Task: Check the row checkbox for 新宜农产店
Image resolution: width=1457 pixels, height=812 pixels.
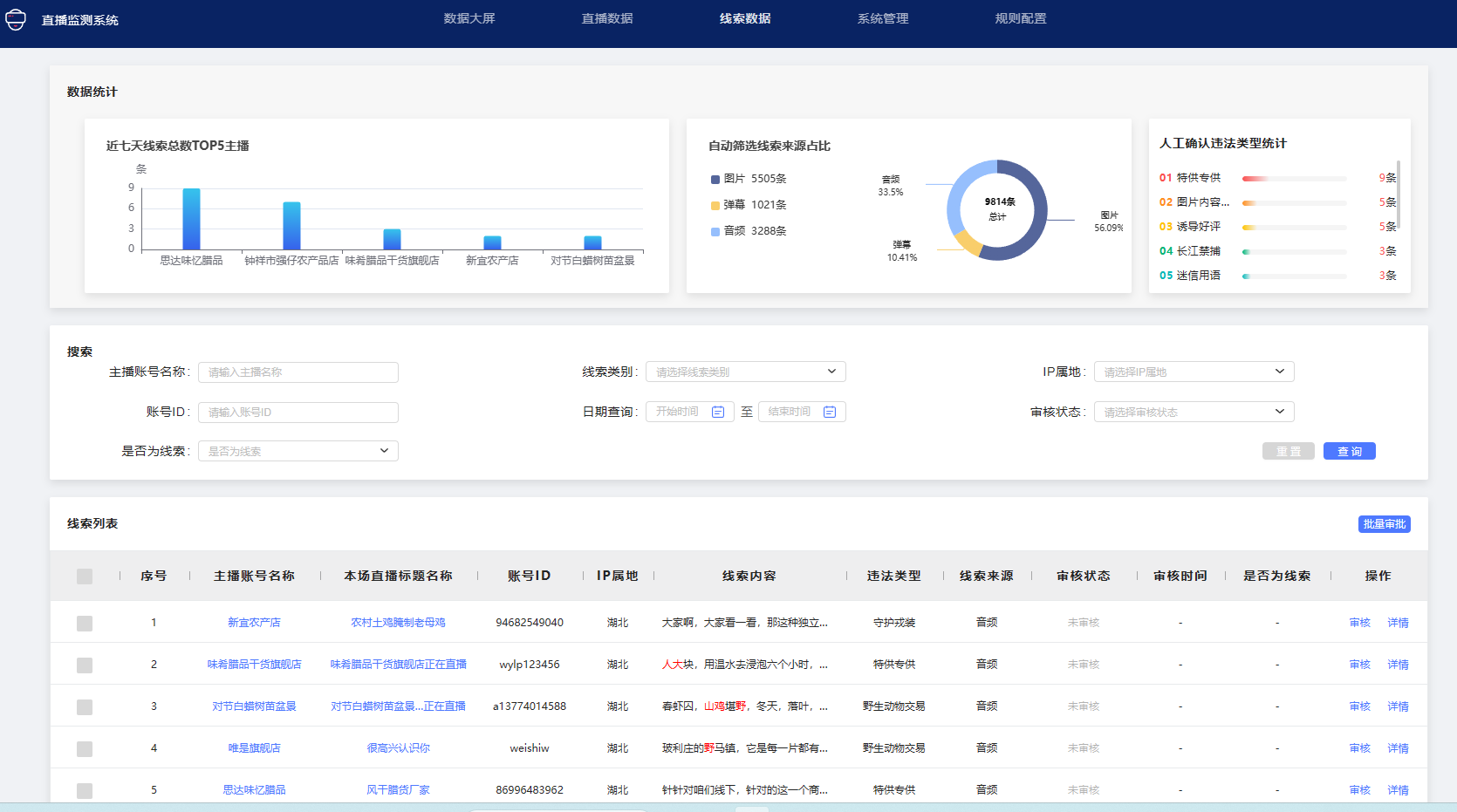Action: pyautogui.click(x=85, y=624)
